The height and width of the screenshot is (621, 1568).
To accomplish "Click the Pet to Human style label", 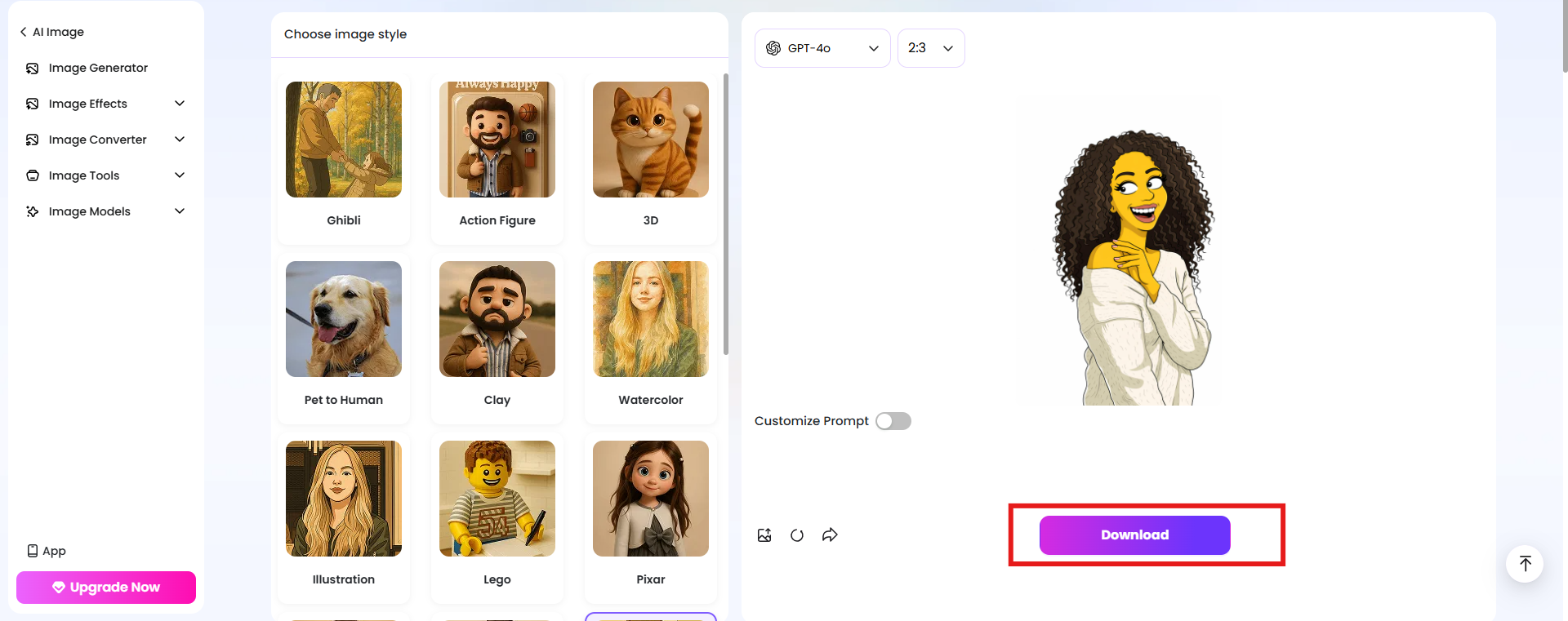I will [x=344, y=400].
